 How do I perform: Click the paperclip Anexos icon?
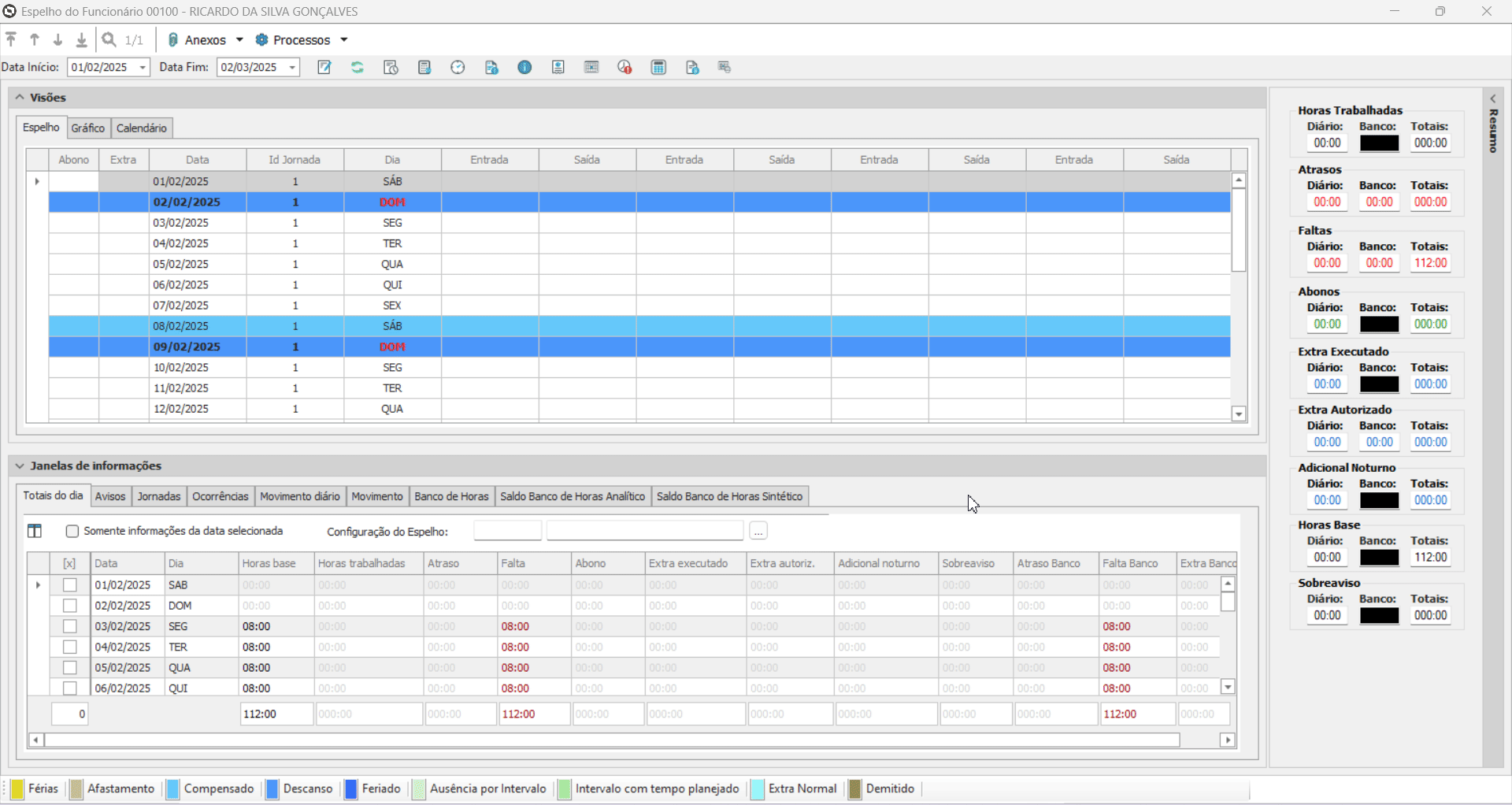(x=173, y=39)
